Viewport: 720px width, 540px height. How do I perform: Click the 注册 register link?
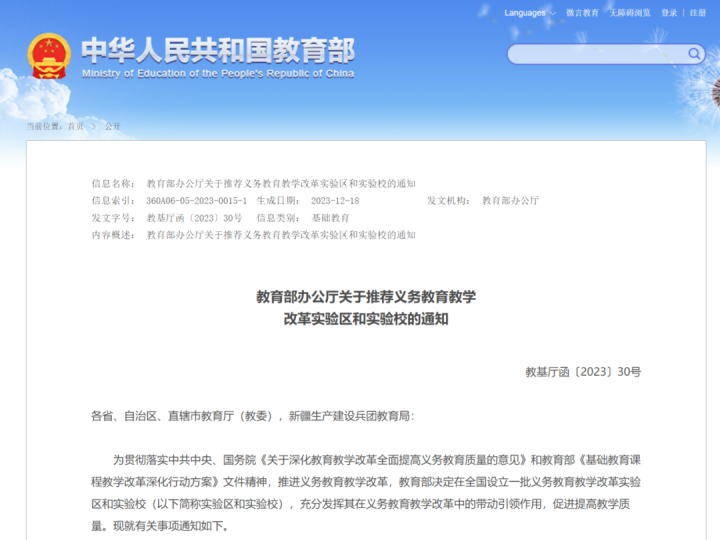point(698,13)
